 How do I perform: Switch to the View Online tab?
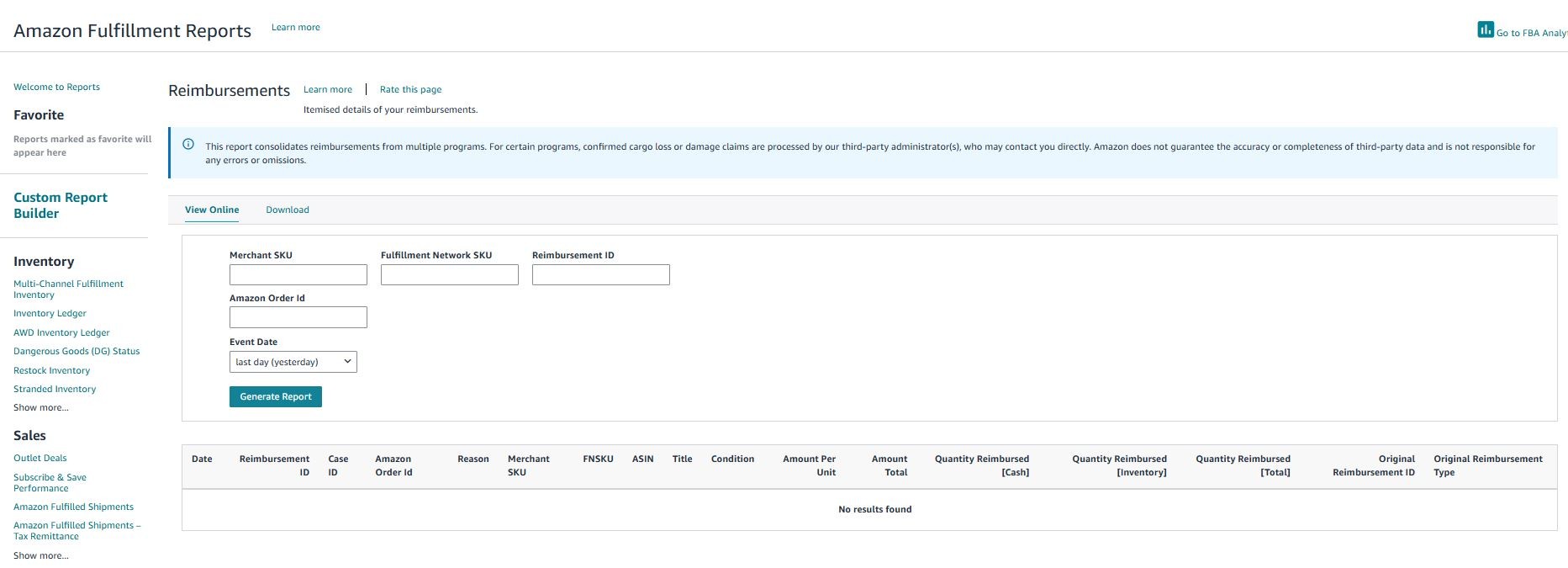212,210
